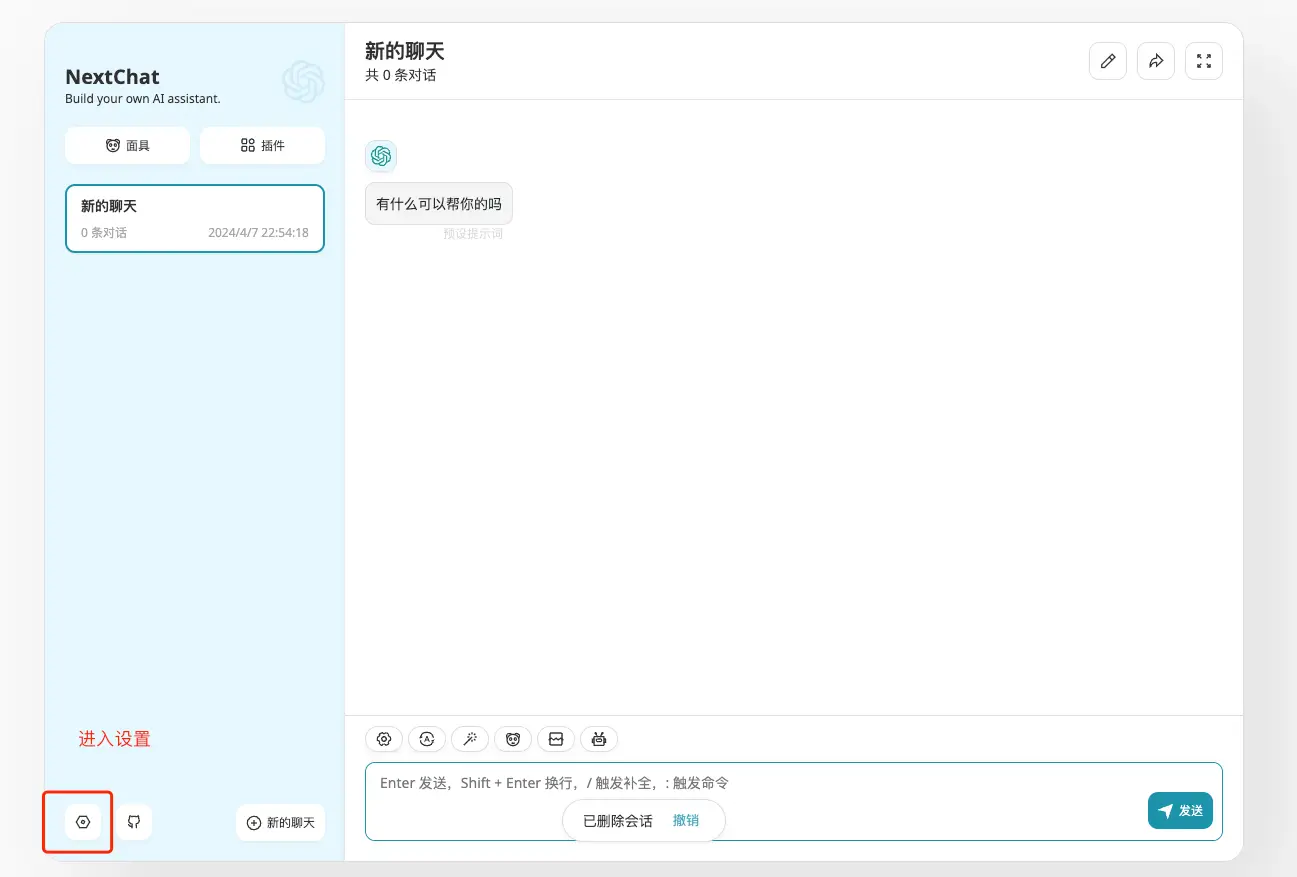Click the 撤销 undo link
This screenshot has height=877, width=1297.
(x=687, y=819)
